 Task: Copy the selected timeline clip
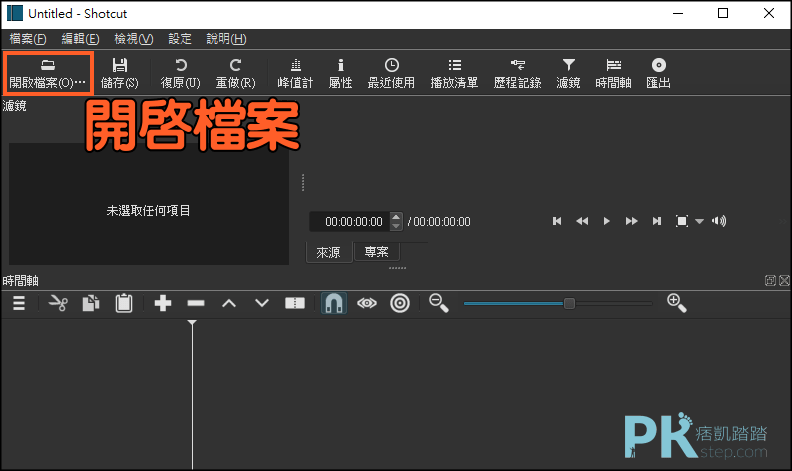click(91, 303)
